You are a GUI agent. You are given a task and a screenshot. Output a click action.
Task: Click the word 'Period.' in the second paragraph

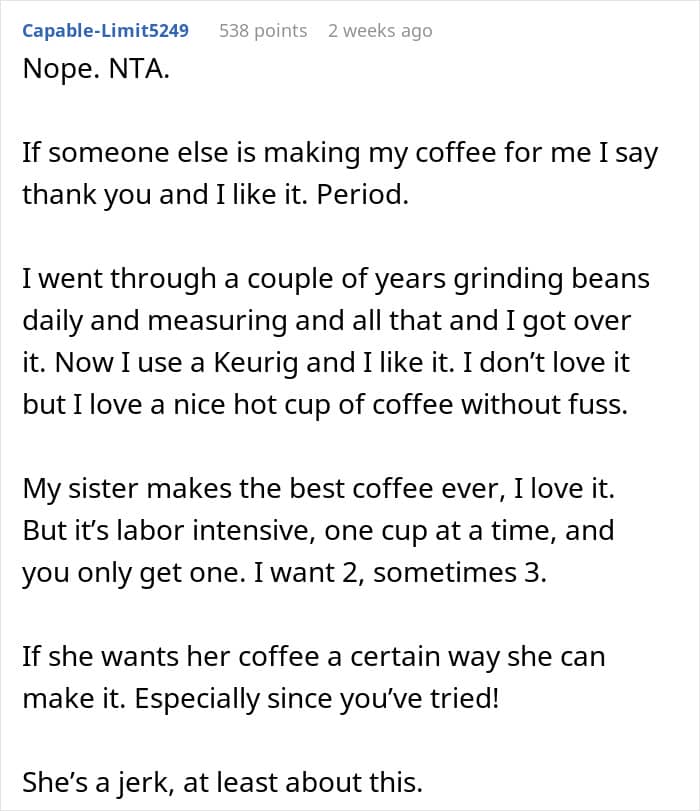point(362,195)
